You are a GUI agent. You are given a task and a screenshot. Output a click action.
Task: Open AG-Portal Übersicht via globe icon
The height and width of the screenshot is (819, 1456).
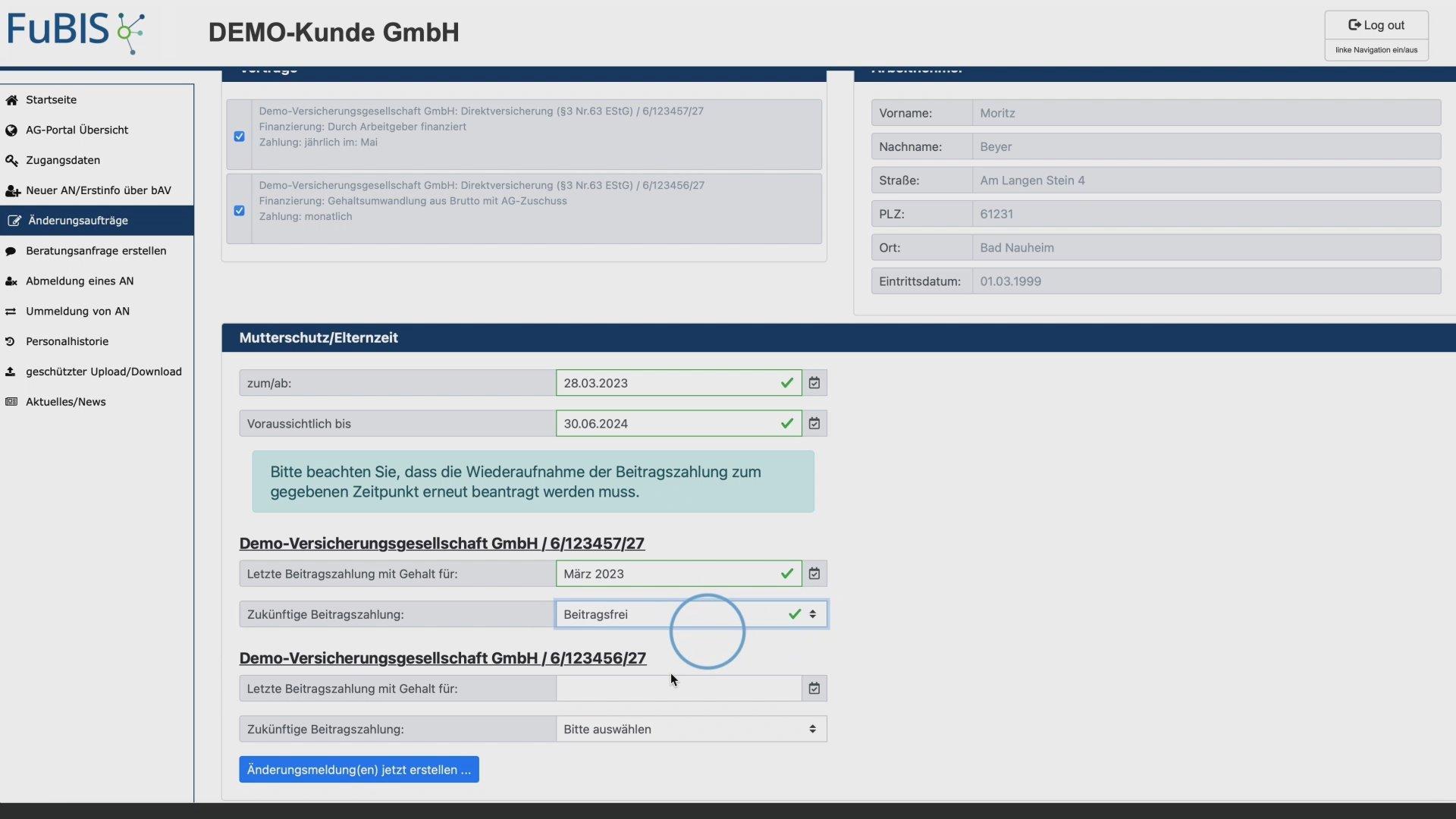(11, 130)
